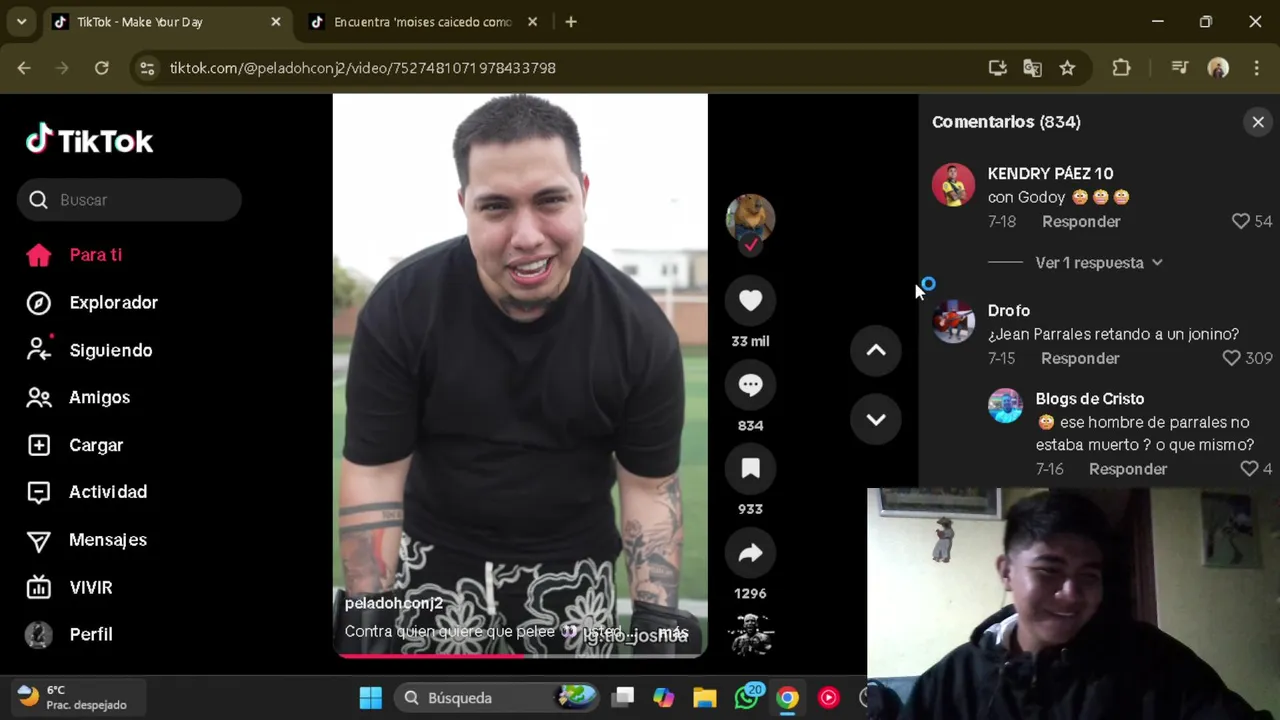The image size is (1280, 720).
Task: Reply to Blogs de Cristo comment
Action: [1128, 469]
